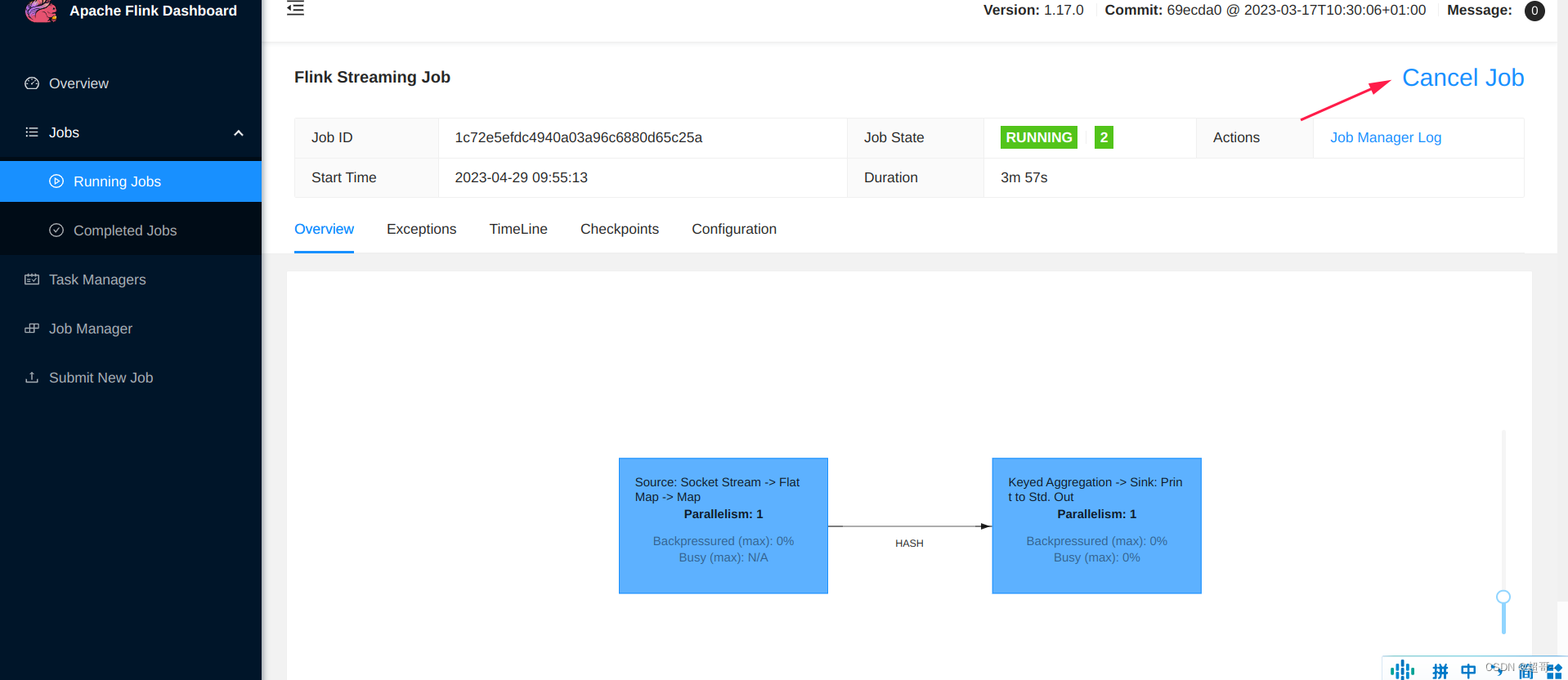The image size is (1568, 680).
Task: Click the Job Manager build icon
Action: click(x=32, y=329)
